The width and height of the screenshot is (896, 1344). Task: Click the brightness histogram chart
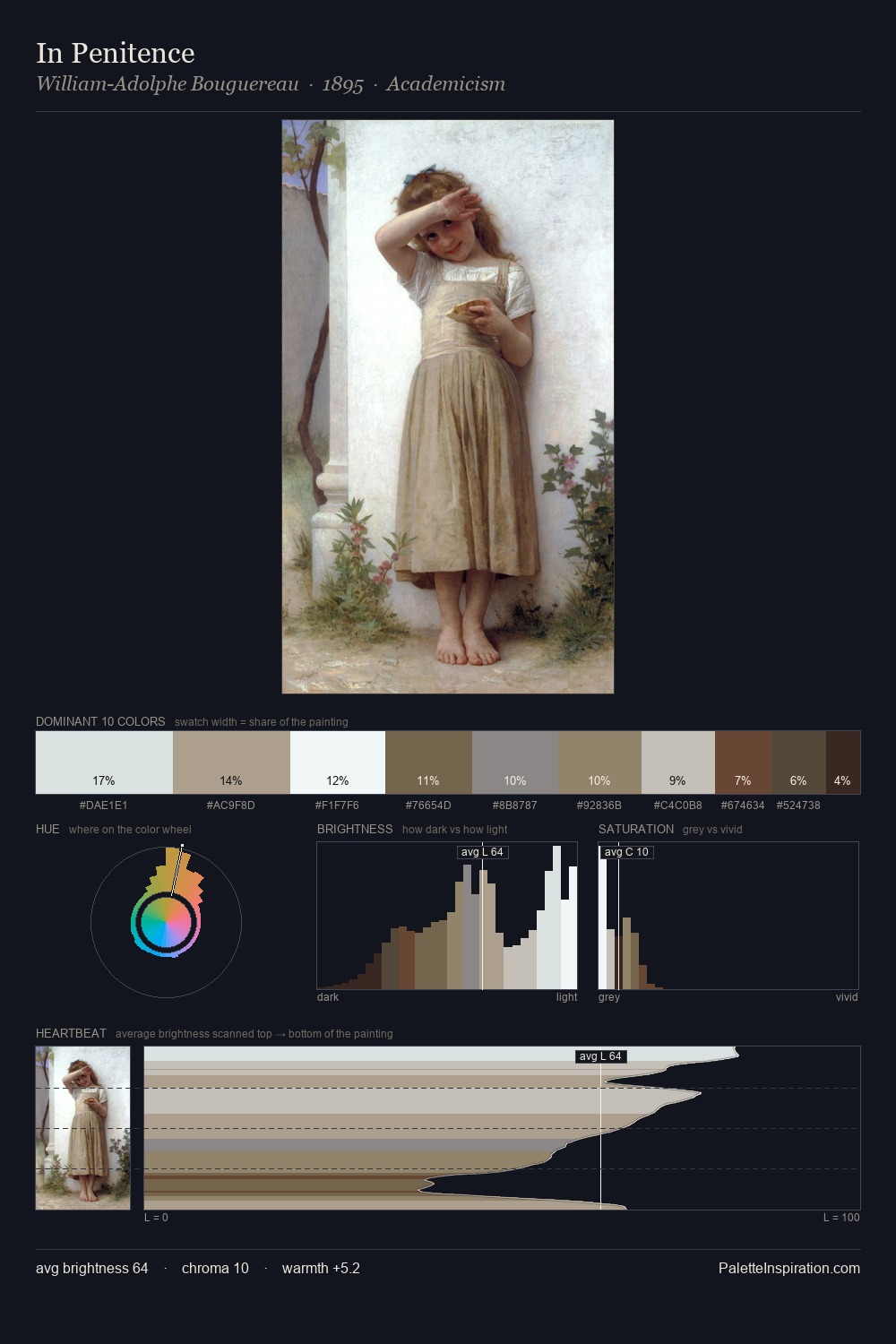pos(447,916)
